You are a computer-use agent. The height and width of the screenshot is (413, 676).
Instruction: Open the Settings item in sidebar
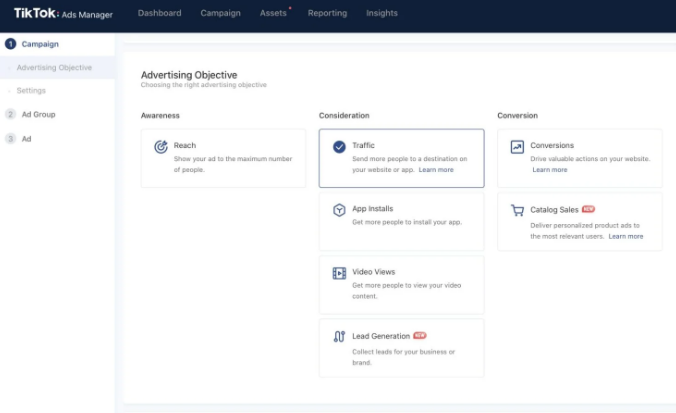pyautogui.click(x=31, y=91)
